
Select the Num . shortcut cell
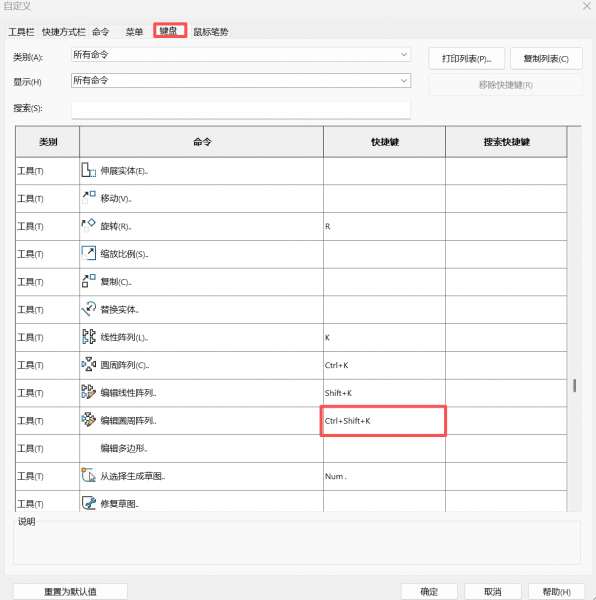click(x=384, y=476)
